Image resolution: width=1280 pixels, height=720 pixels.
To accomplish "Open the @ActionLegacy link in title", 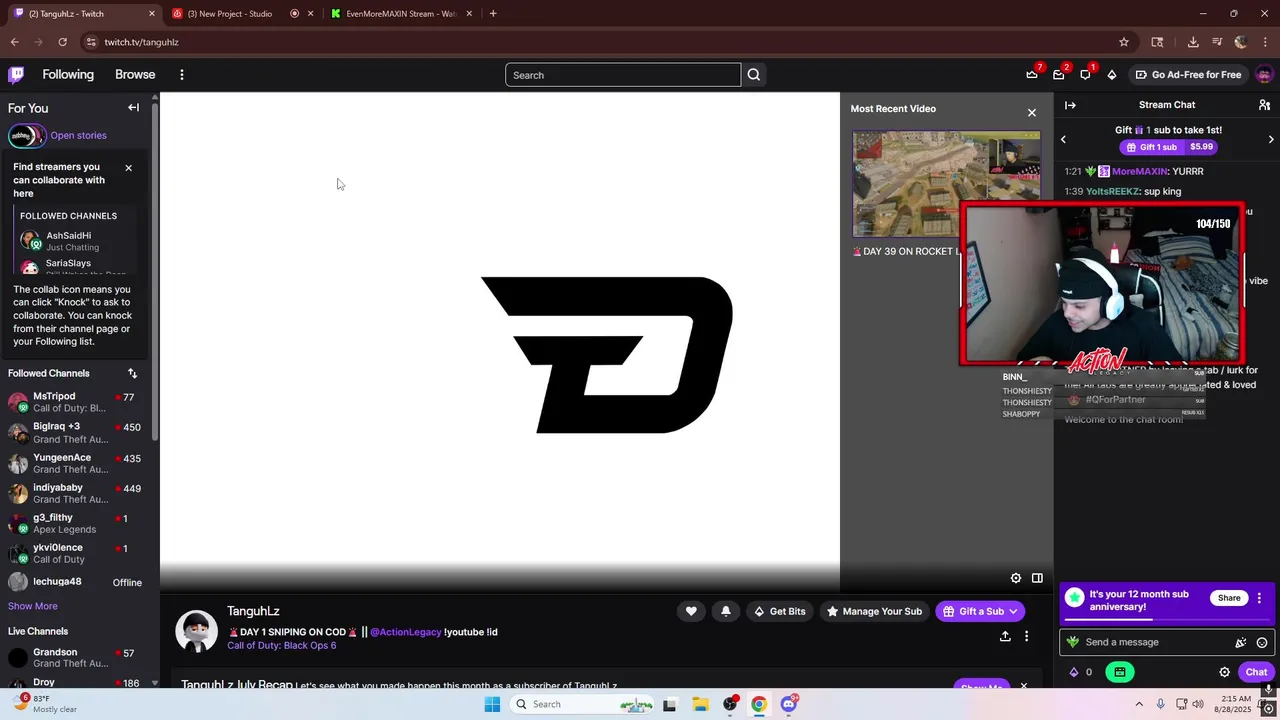I will (x=405, y=632).
